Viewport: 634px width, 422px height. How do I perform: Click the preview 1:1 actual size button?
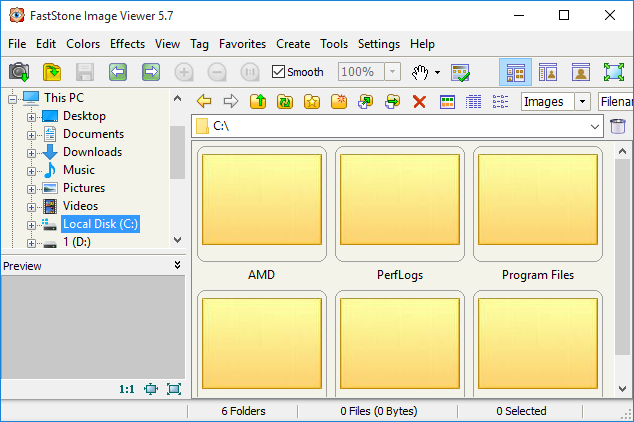127,389
